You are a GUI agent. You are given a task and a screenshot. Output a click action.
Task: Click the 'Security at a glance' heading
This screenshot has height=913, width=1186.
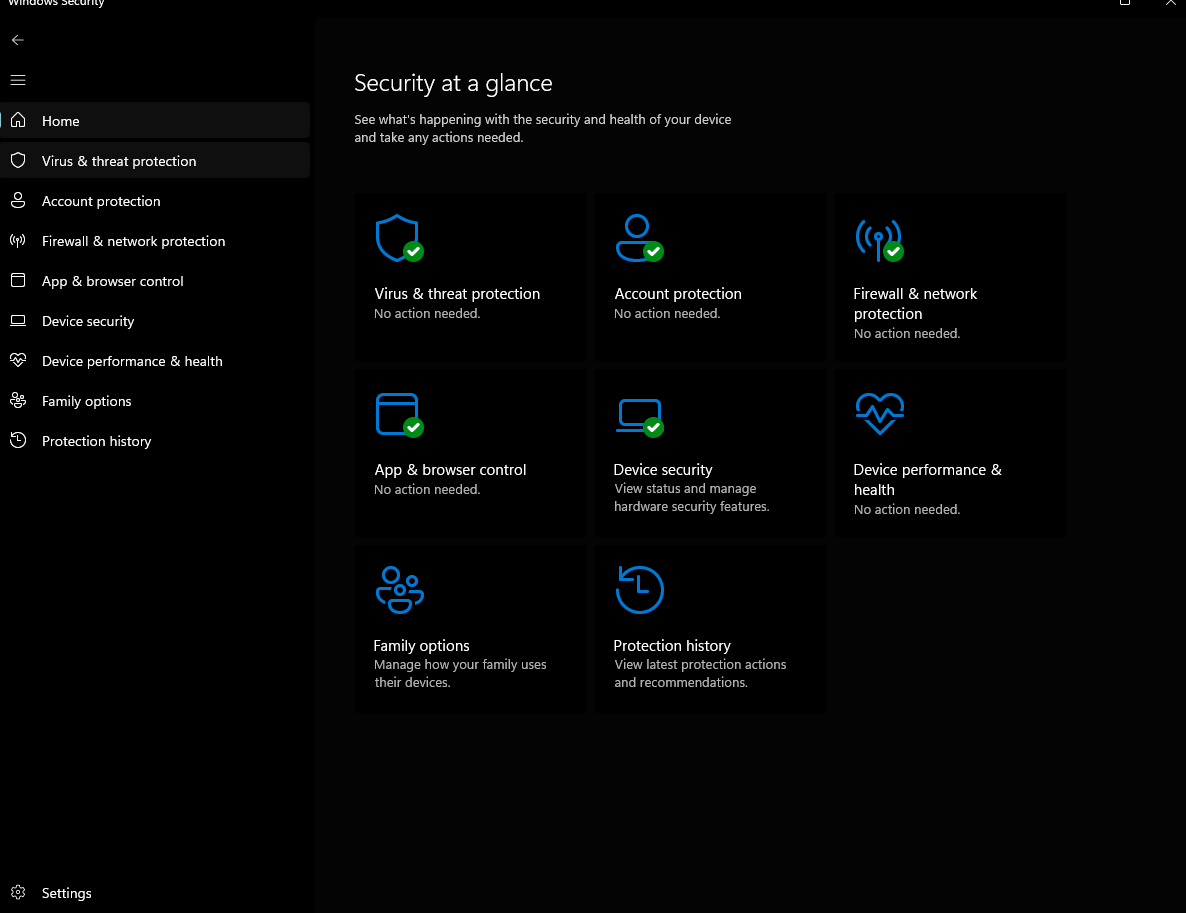453,82
